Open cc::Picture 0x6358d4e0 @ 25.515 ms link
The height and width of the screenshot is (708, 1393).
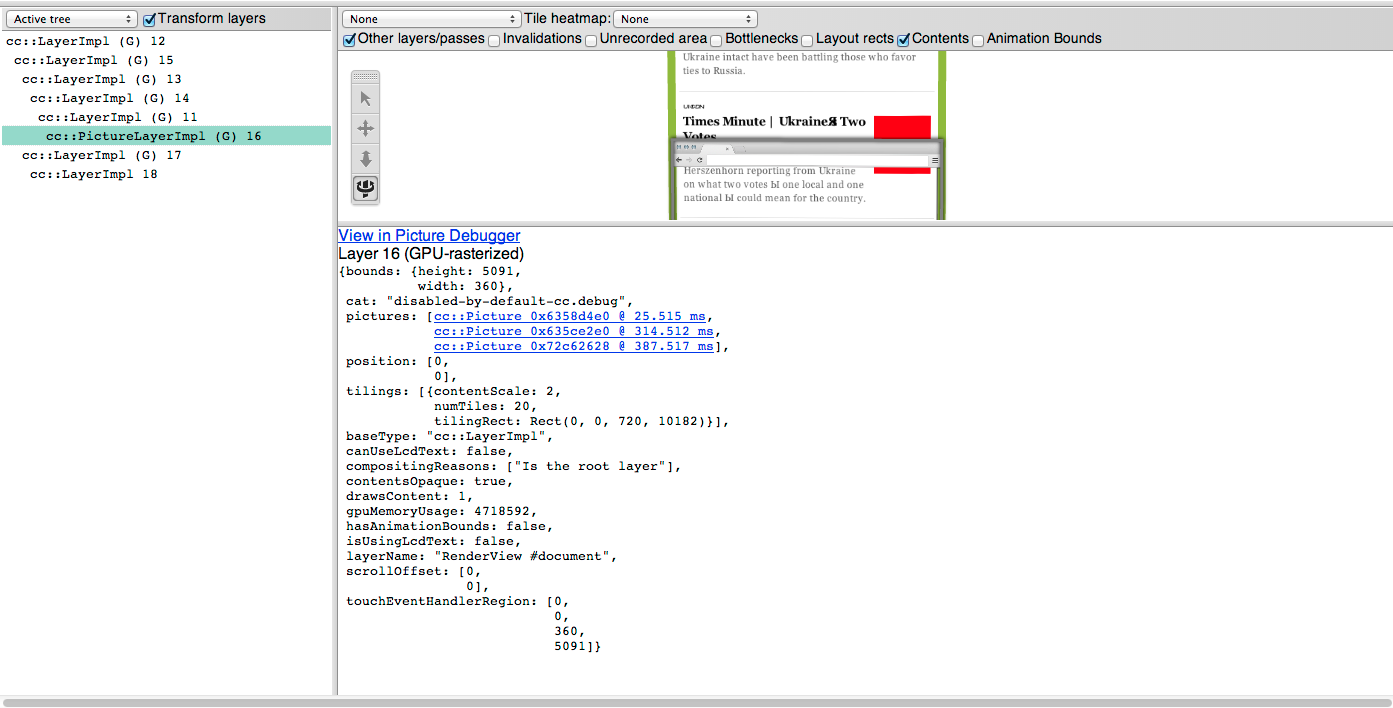[570, 316]
